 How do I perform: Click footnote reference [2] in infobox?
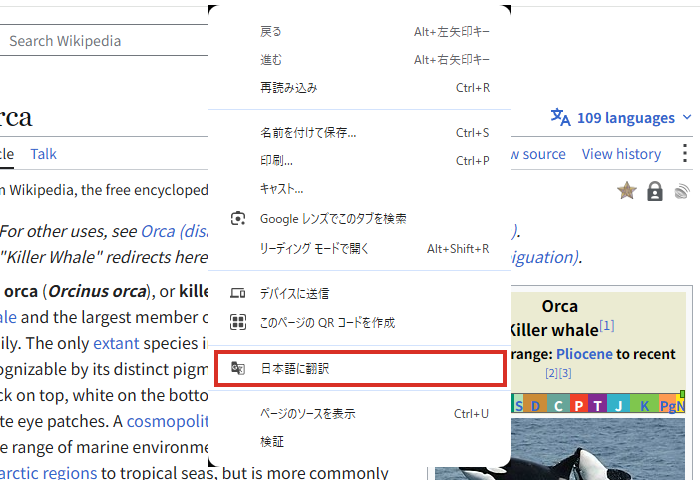click(551, 373)
